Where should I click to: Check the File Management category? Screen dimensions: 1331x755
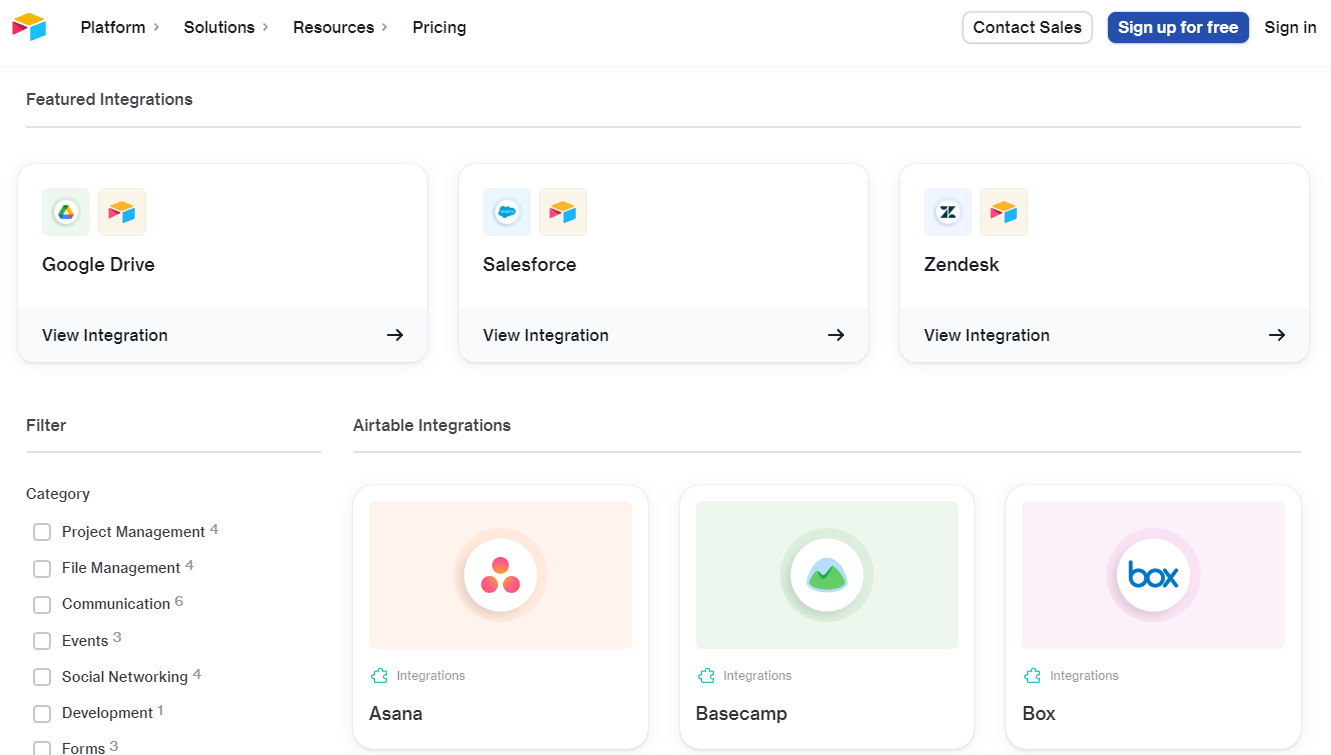click(42, 569)
